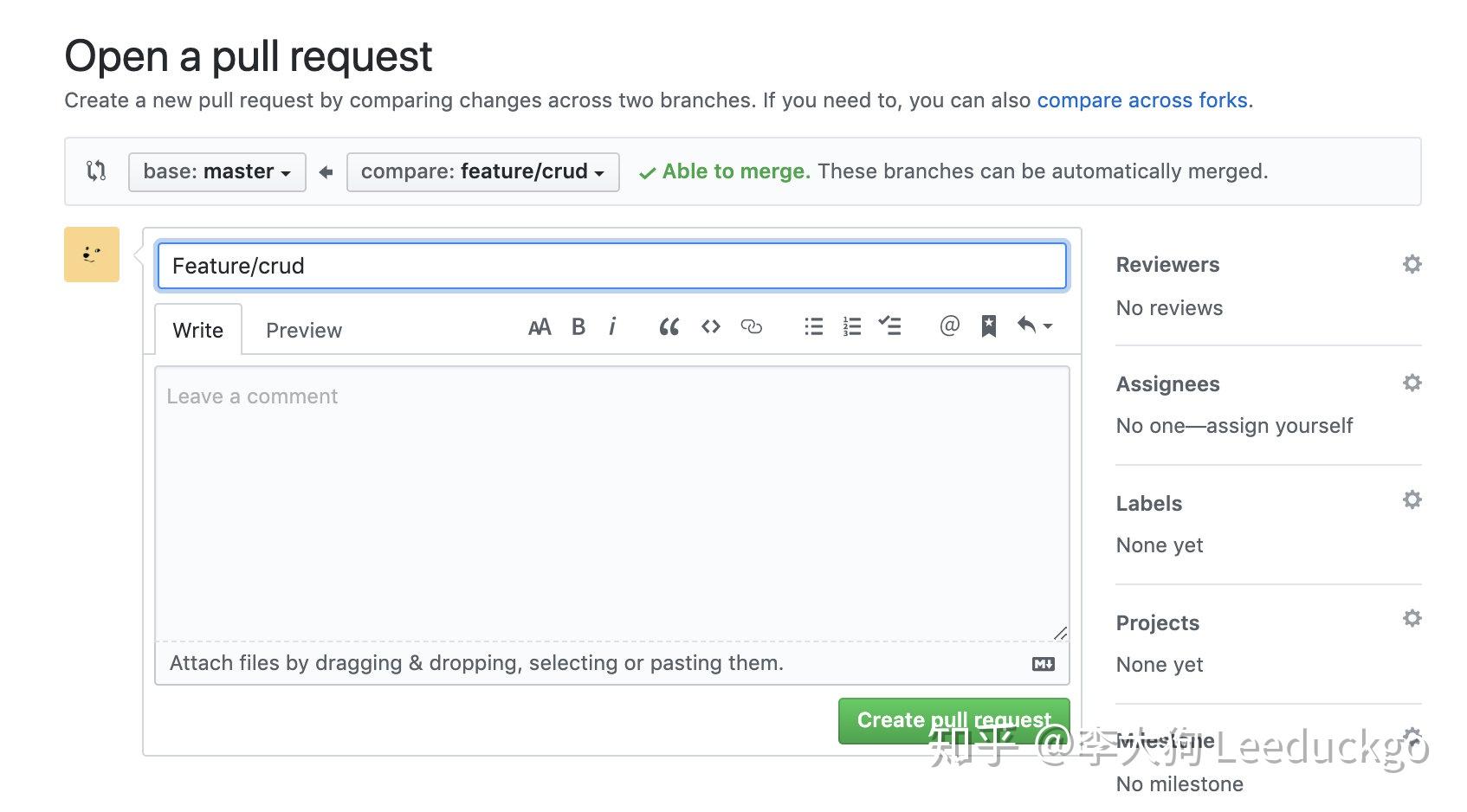Apply italic formatting in comment toolbar
This screenshot has height=812, width=1467.
click(612, 326)
